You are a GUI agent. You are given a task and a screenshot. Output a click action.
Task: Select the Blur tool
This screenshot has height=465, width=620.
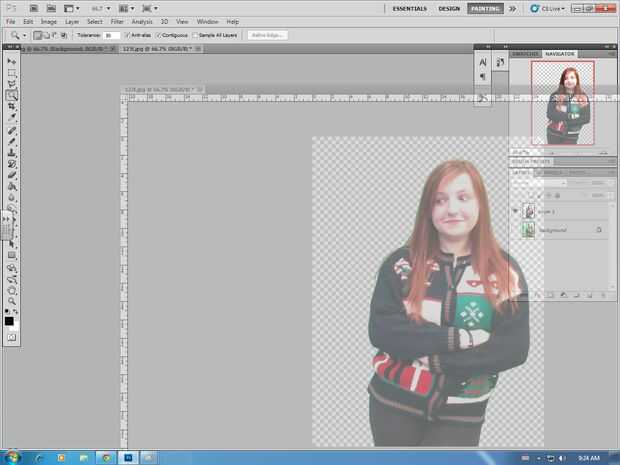tap(12, 197)
